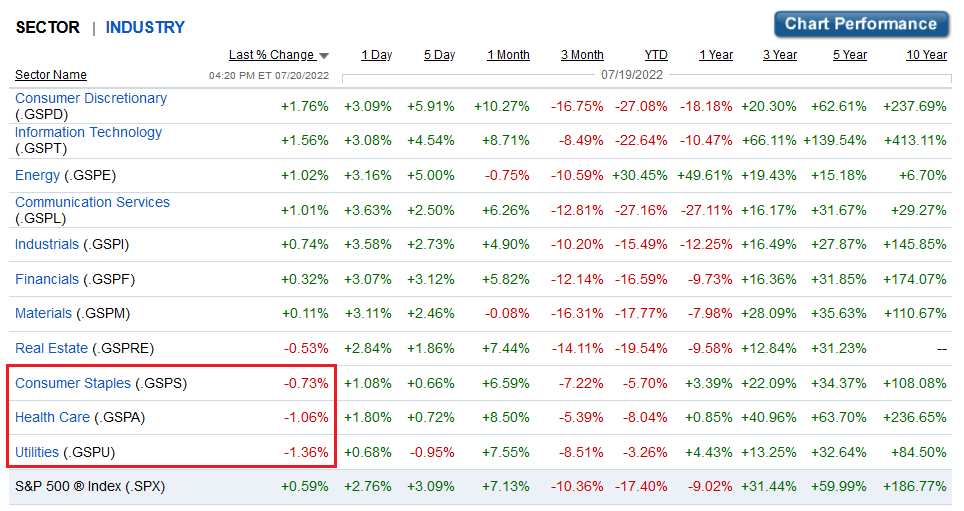The width and height of the screenshot is (964, 511).
Task: Select Health Care 3 Year value +40.96%
Action: (769, 418)
